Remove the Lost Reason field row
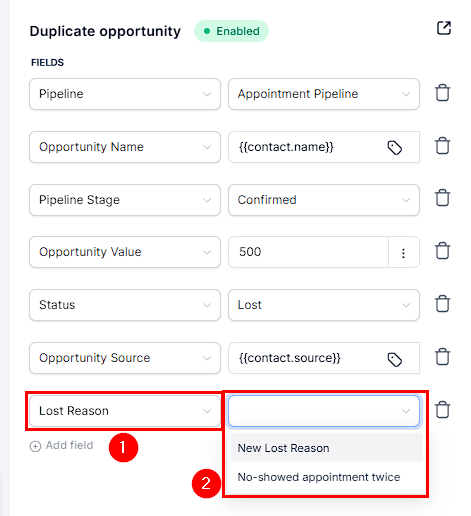The height and width of the screenshot is (516, 471). click(443, 410)
